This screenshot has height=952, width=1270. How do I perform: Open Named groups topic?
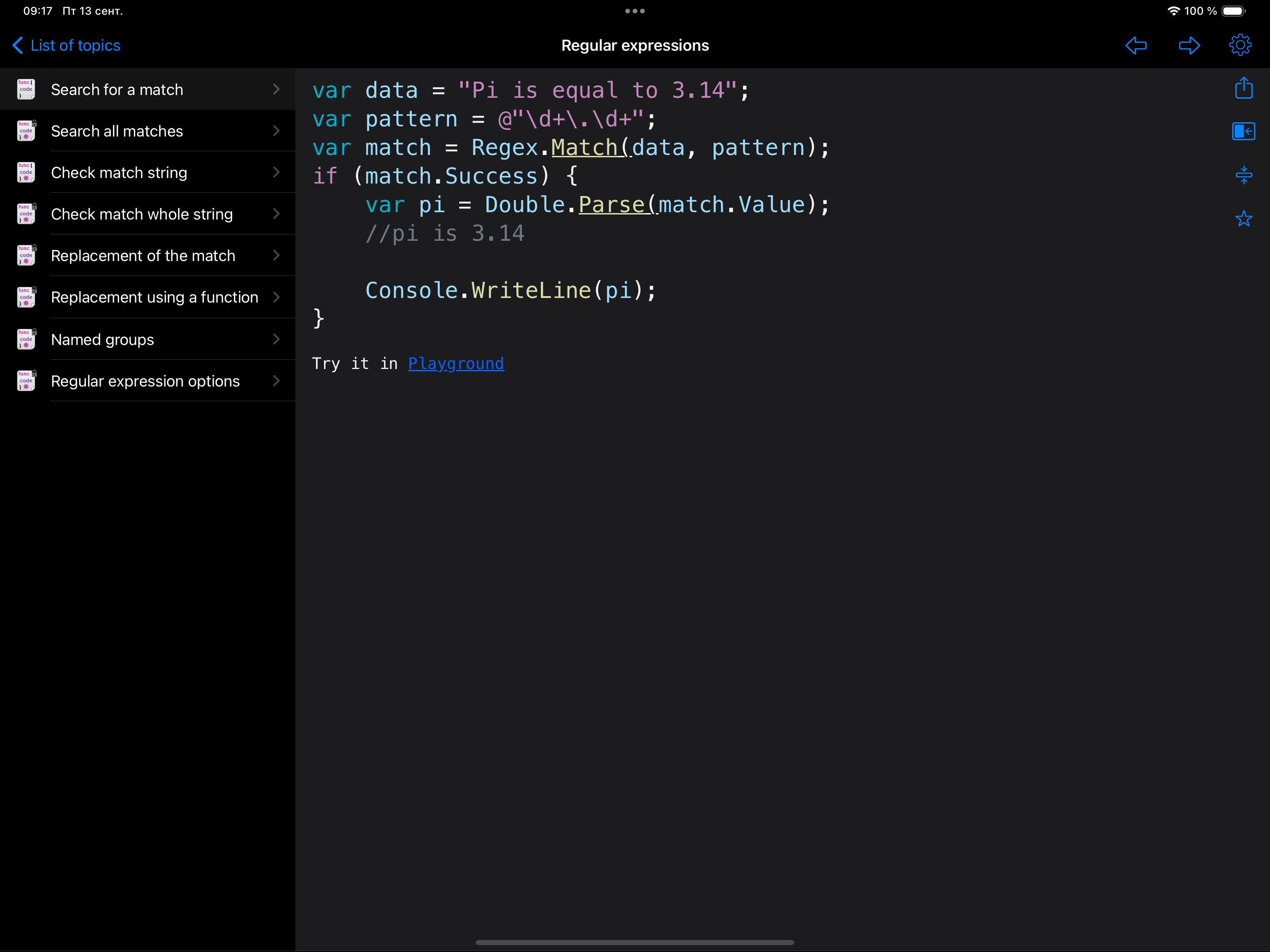(x=148, y=339)
